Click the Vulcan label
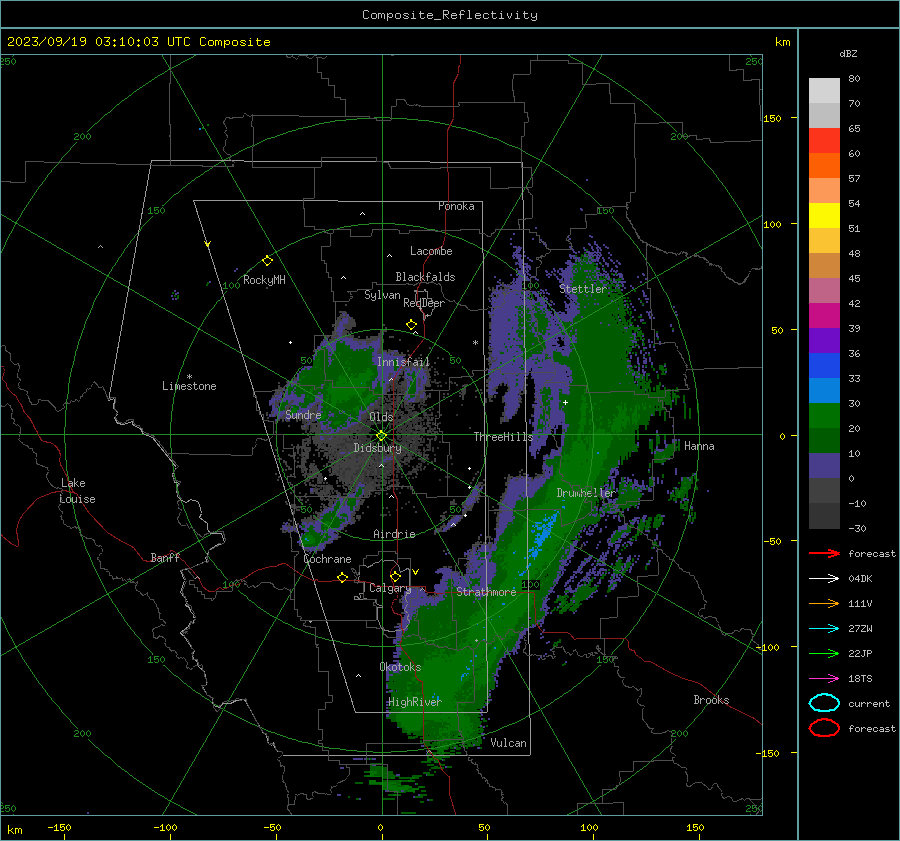The image size is (900, 841). pyautogui.click(x=509, y=743)
